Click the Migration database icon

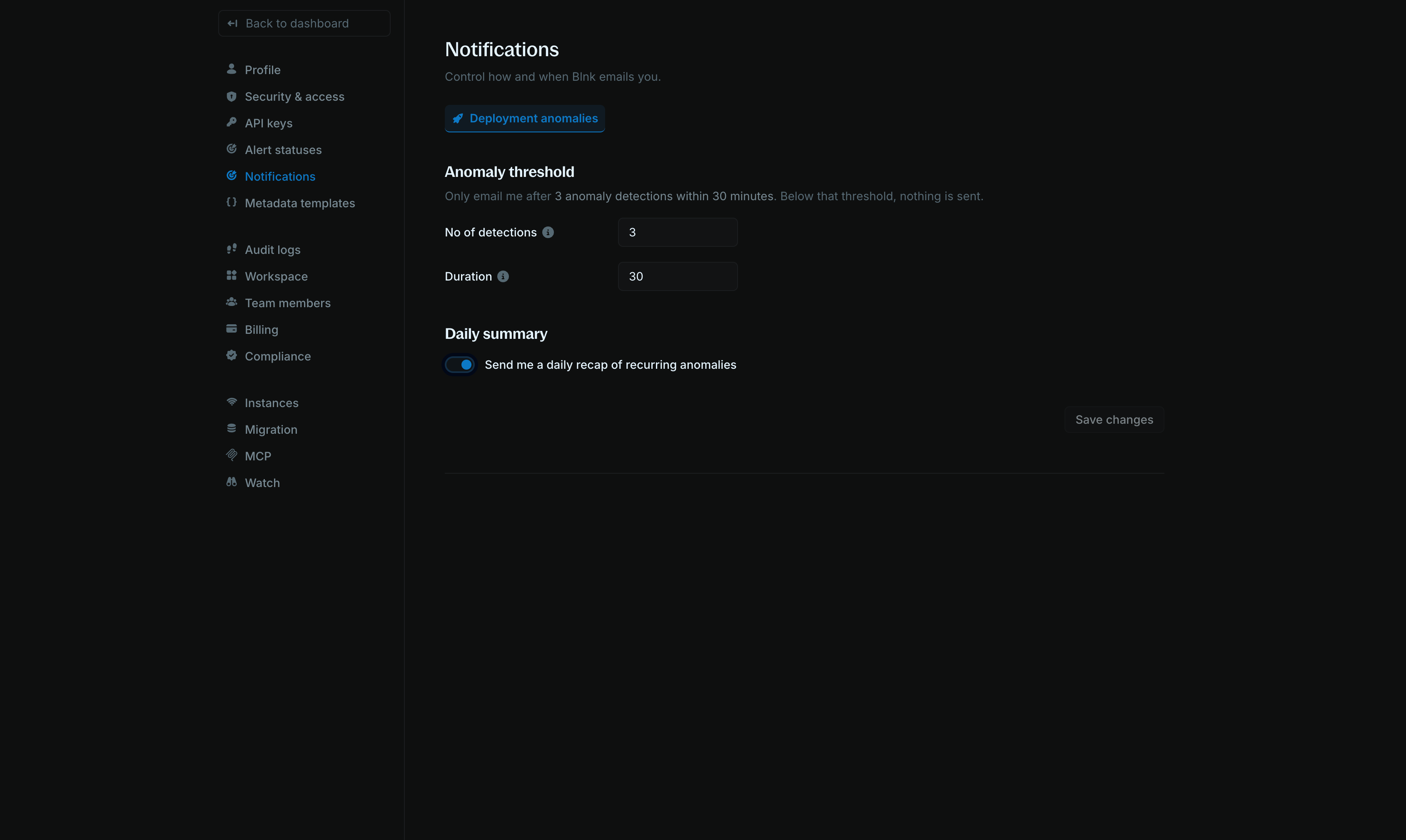[x=231, y=428]
